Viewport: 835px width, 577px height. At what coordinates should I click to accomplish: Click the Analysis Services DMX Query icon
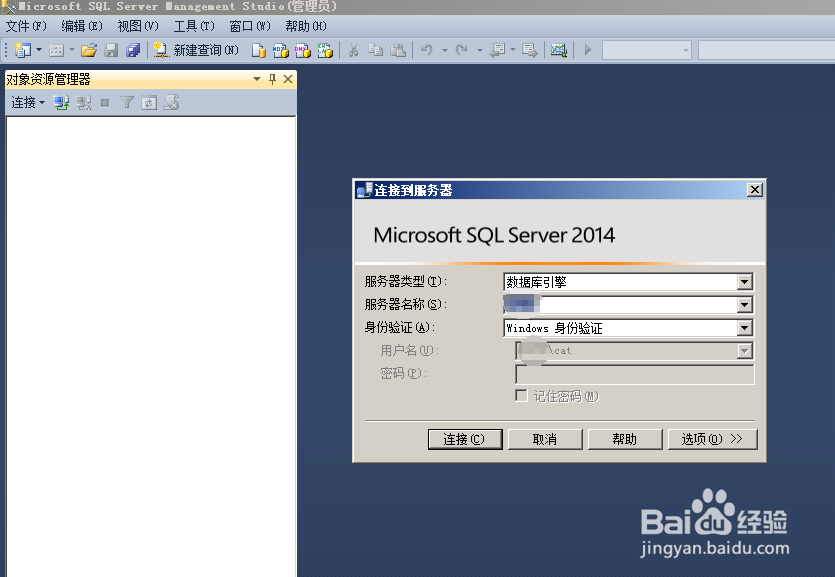click(x=302, y=50)
